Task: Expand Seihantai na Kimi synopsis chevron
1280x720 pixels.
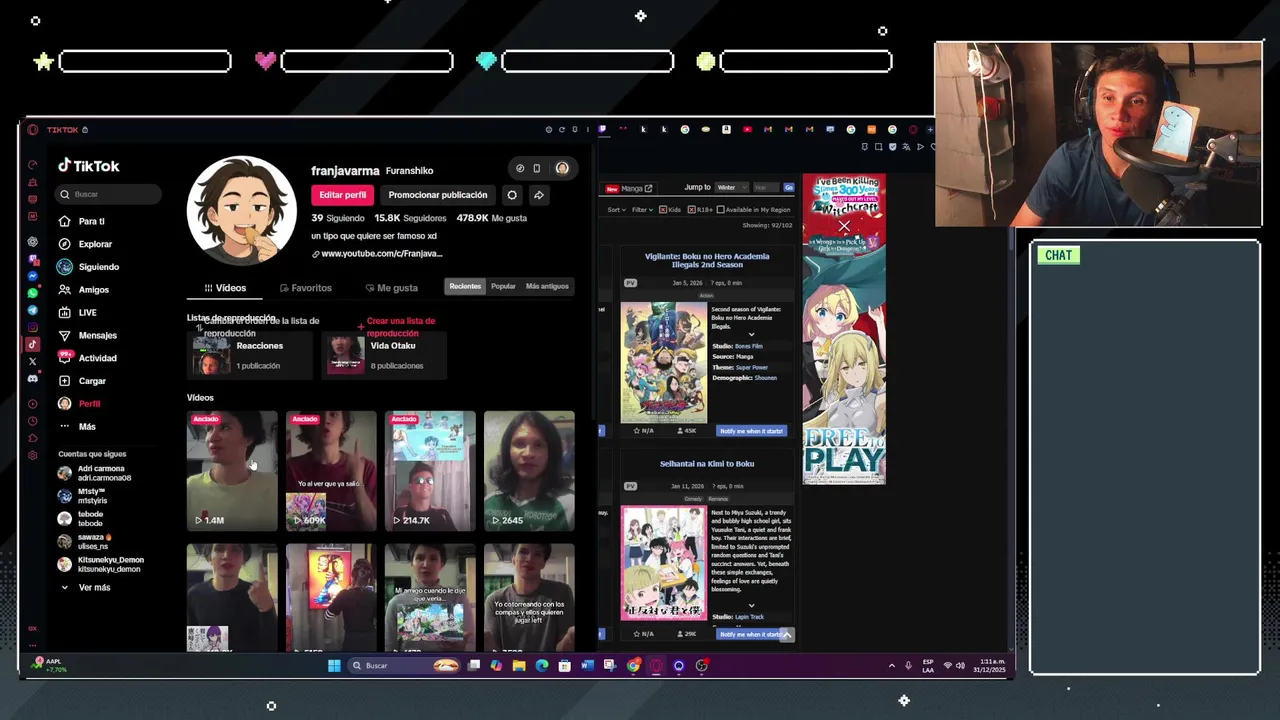Action: pyautogui.click(x=751, y=605)
